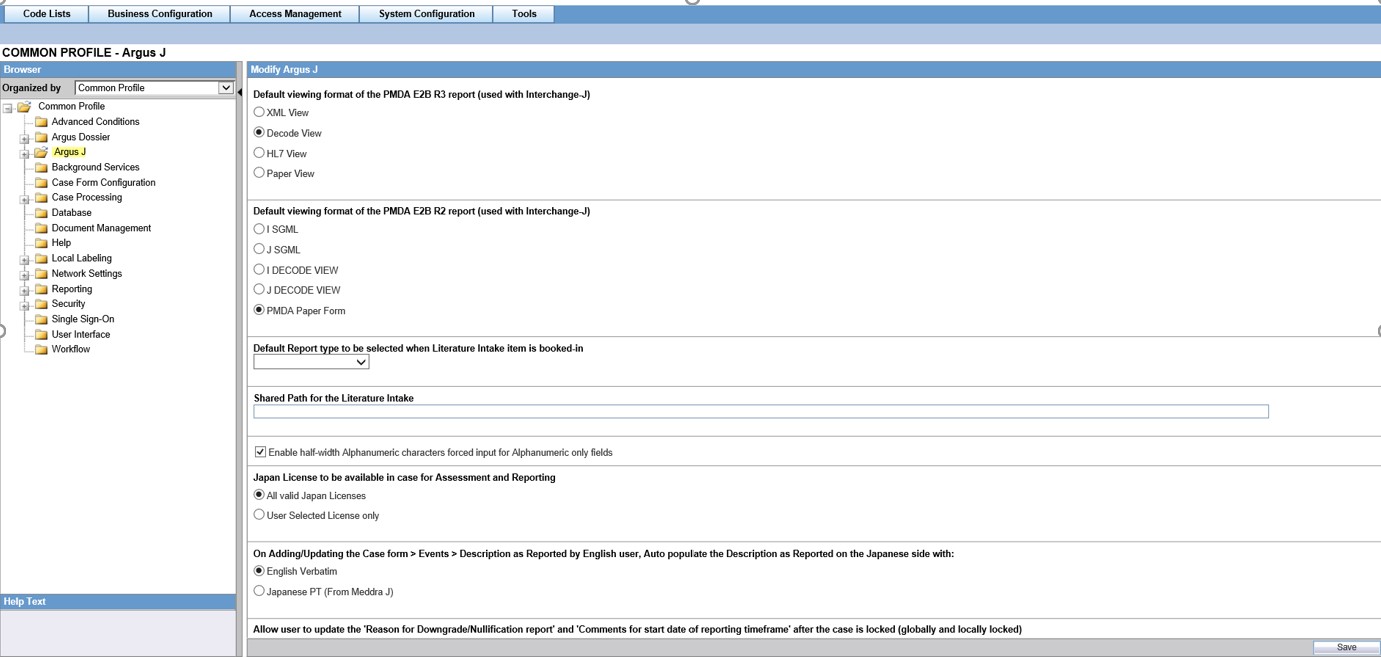Click the Argus J open folder icon
This screenshot has width=1381, height=657.
tap(41, 153)
